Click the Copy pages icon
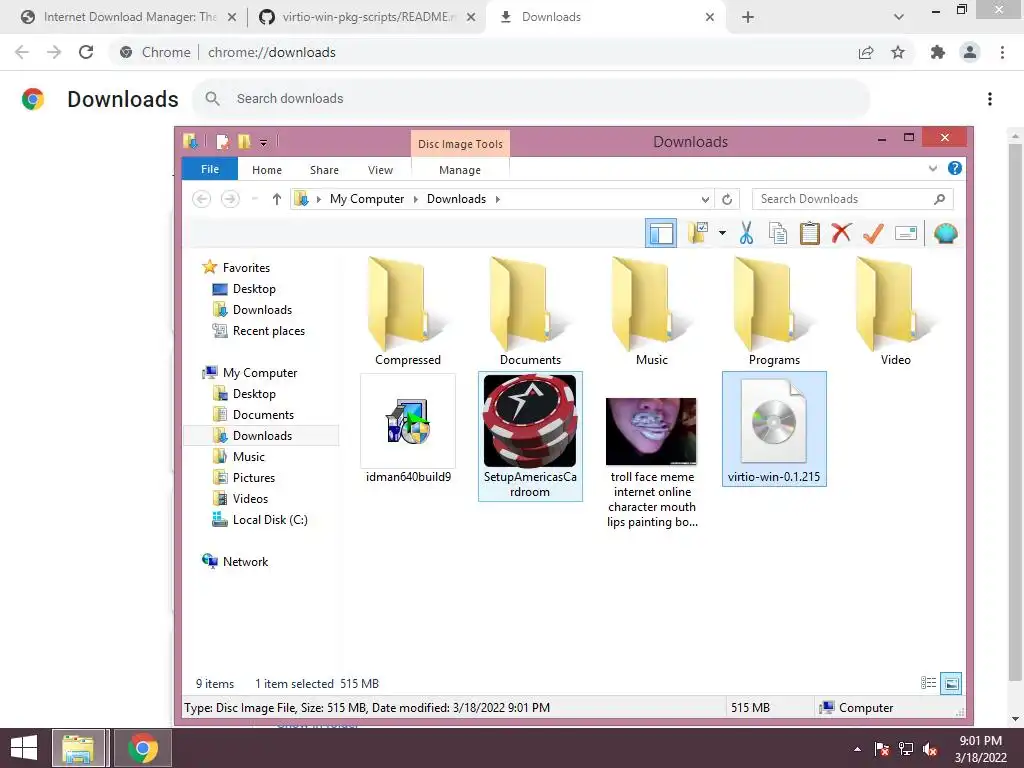Viewport: 1024px width, 768px height. 778,233
